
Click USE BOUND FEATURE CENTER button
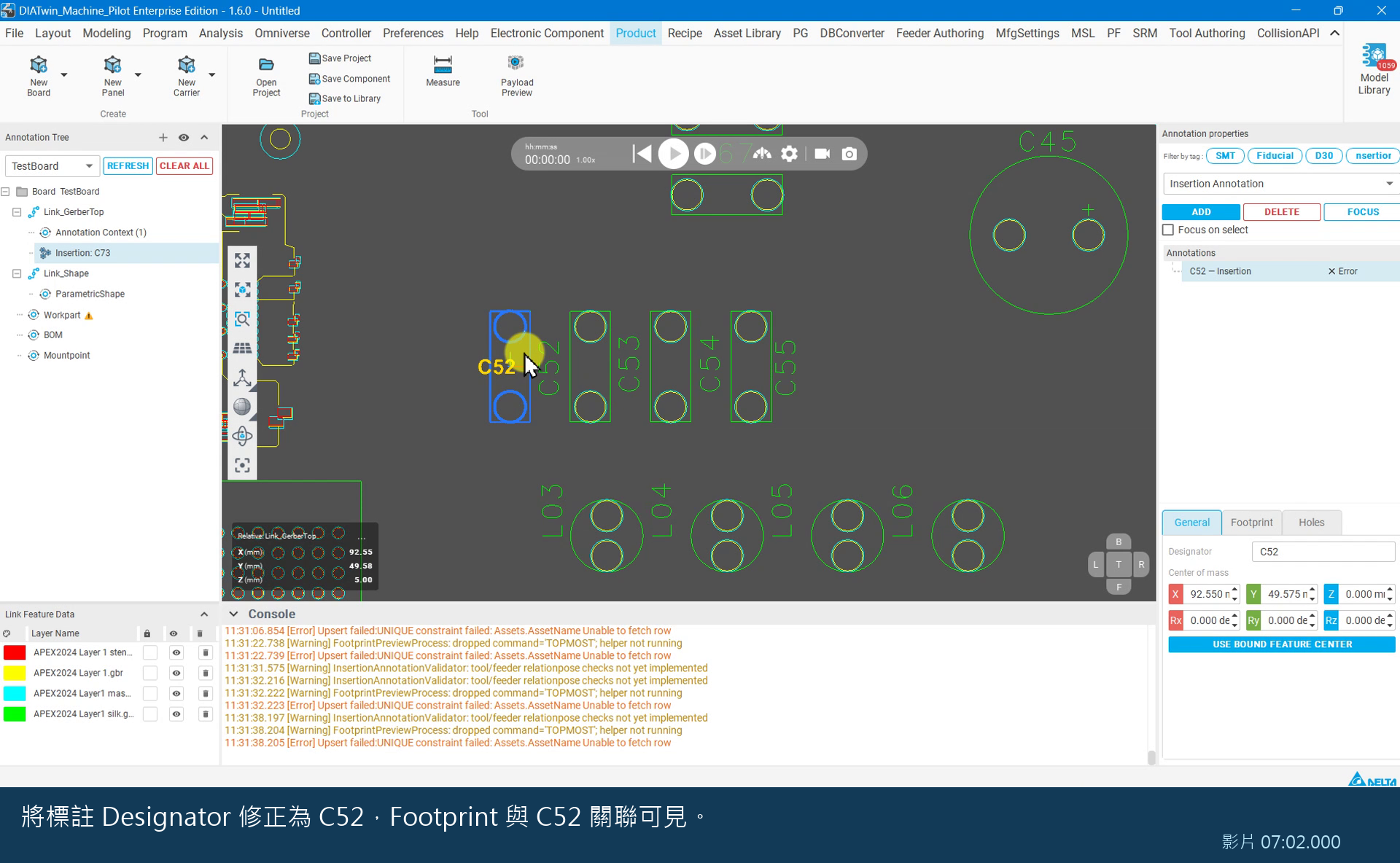pos(1282,645)
